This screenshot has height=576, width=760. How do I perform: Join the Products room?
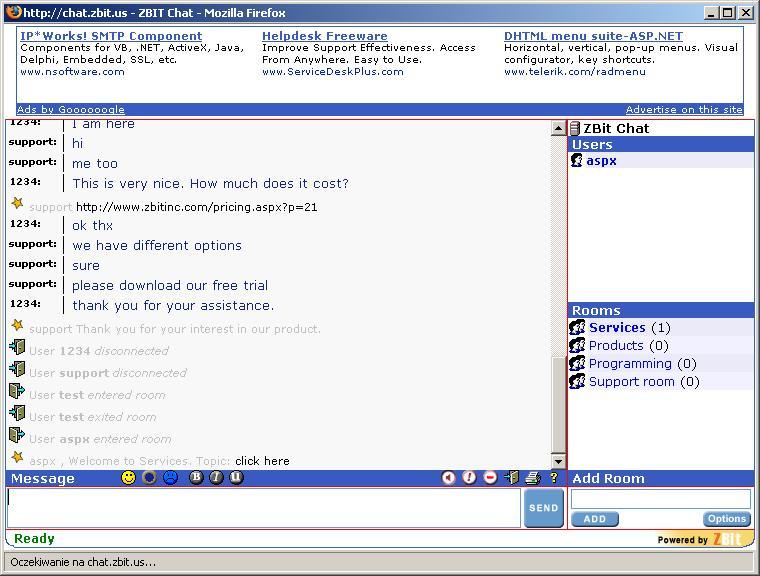pos(661,345)
